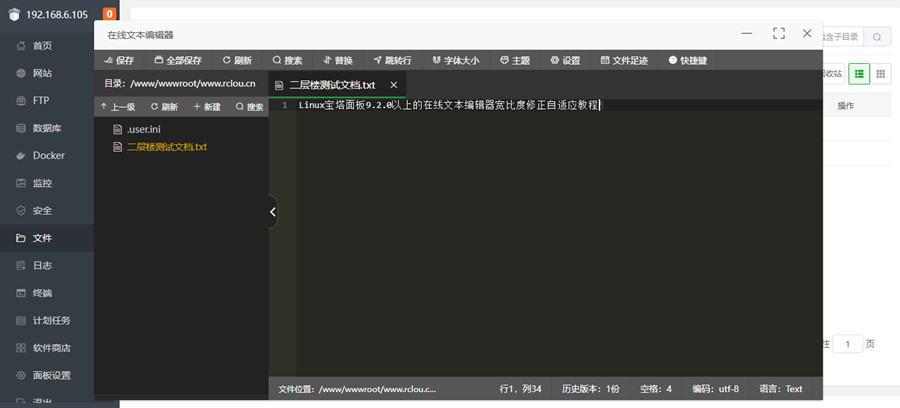The image size is (900, 408).
Task: Switch file manager to grid view
Action: pyautogui.click(x=880, y=73)
